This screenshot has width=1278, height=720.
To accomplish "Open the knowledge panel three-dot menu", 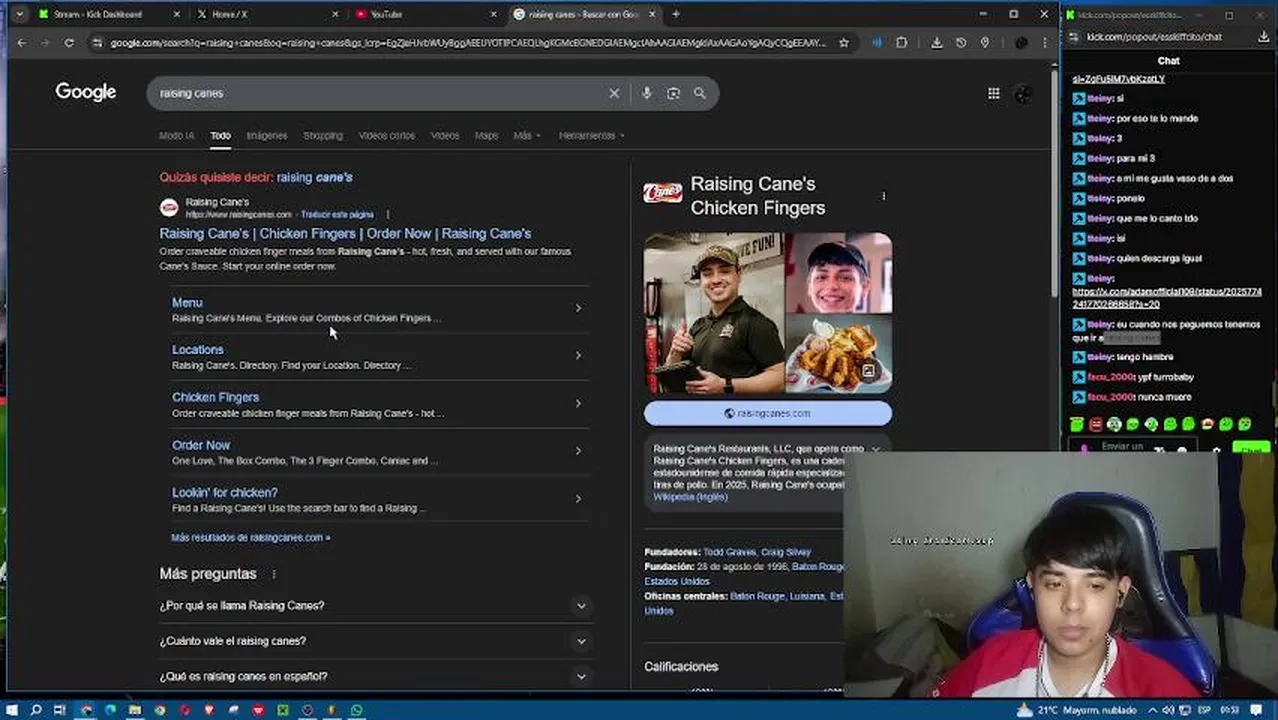I will [x=883, y=196].
